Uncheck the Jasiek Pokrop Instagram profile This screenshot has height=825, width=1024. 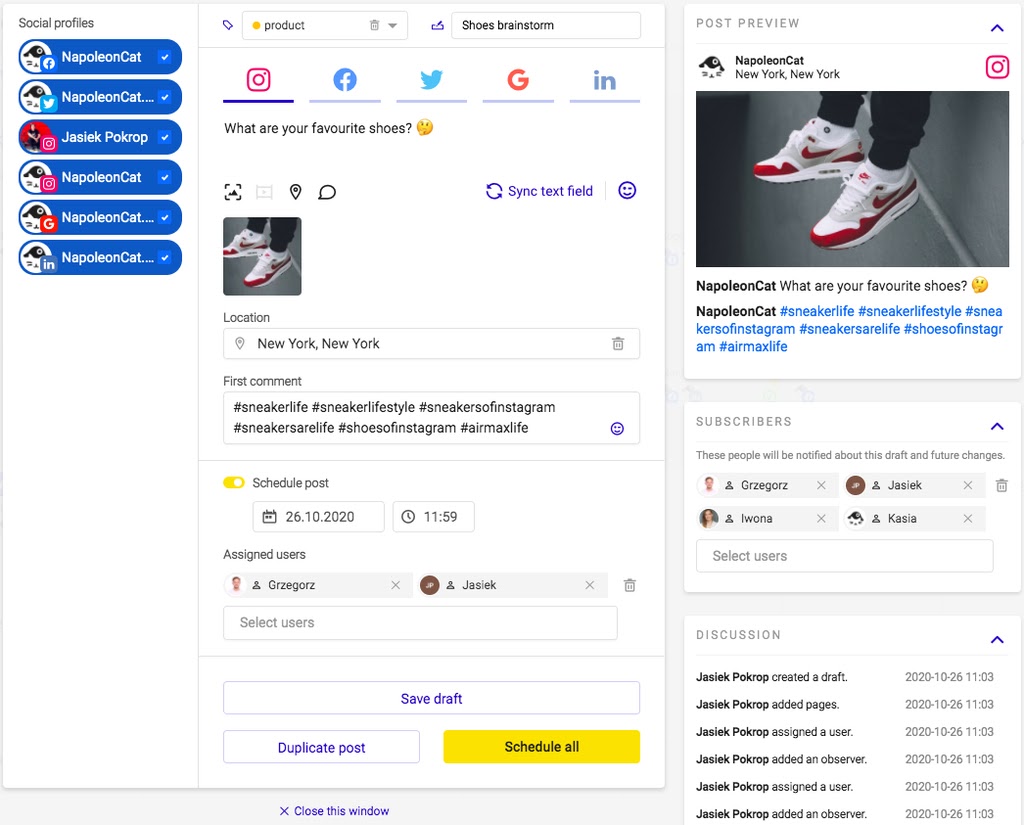(x=165, y=137)
